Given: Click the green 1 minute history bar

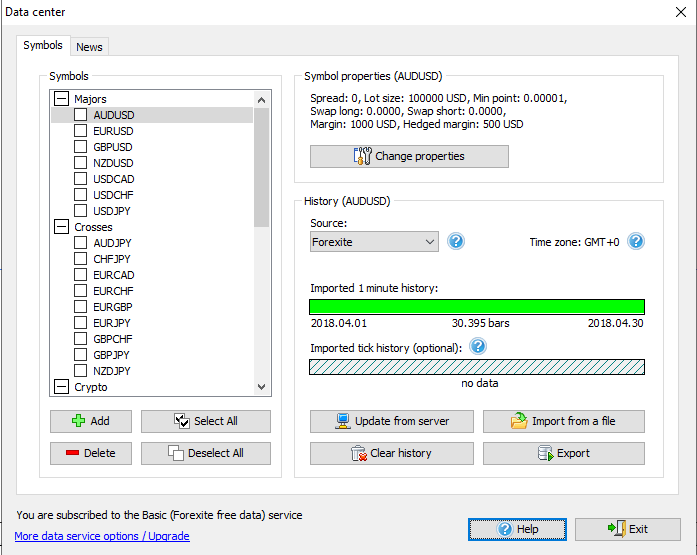Looking at the screenshot, I should coord(476,307).
